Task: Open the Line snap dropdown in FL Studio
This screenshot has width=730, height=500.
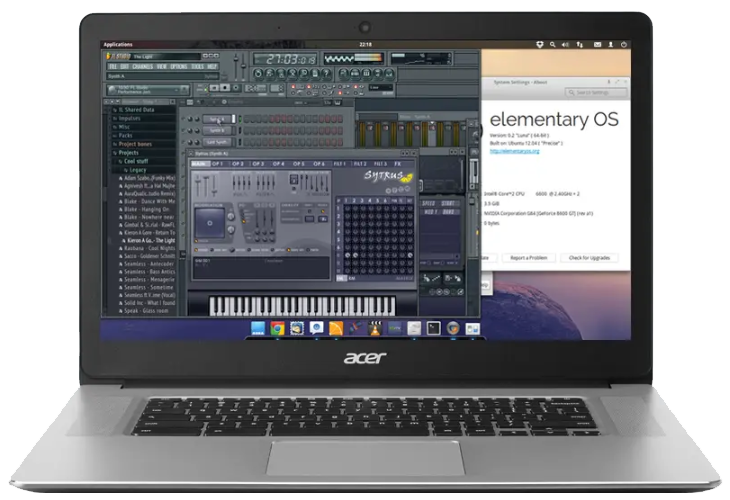Action: [381, 87]
